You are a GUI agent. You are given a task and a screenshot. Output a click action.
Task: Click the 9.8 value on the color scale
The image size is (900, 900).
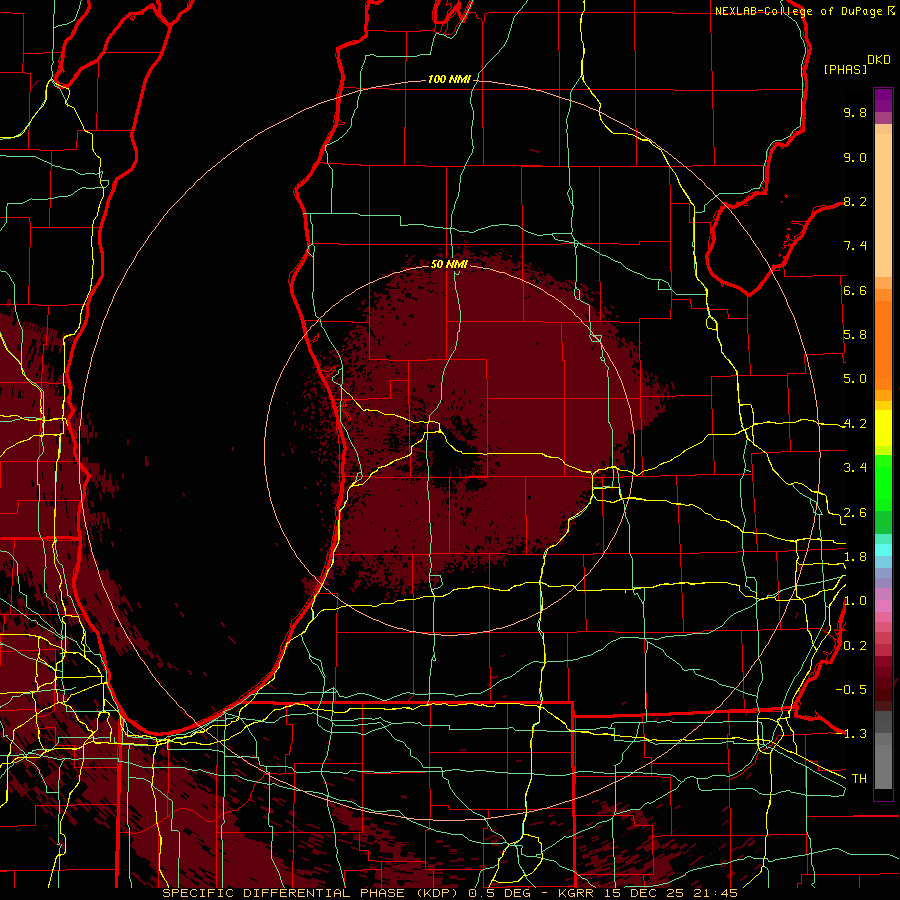click(x=855, y=112)
